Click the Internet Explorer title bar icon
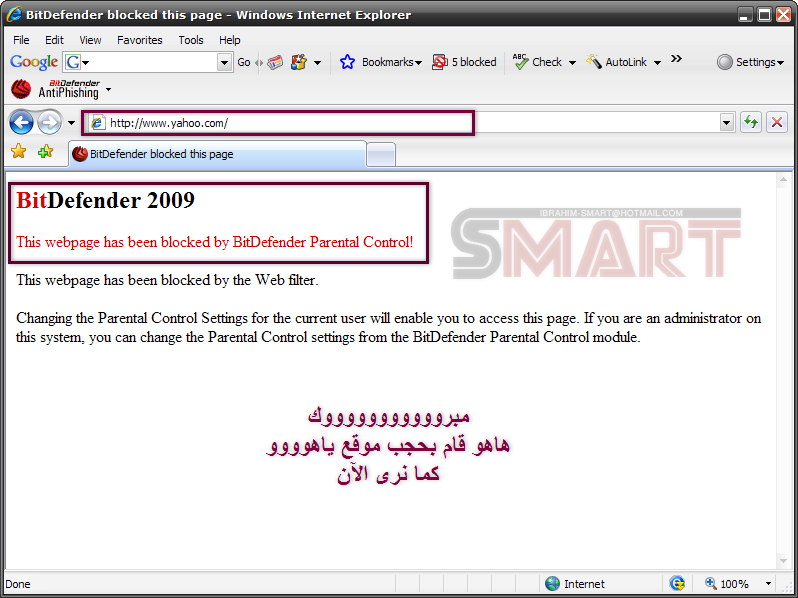Image resolution: width=798 pixels, height=598 pixels. click(14, 14)
